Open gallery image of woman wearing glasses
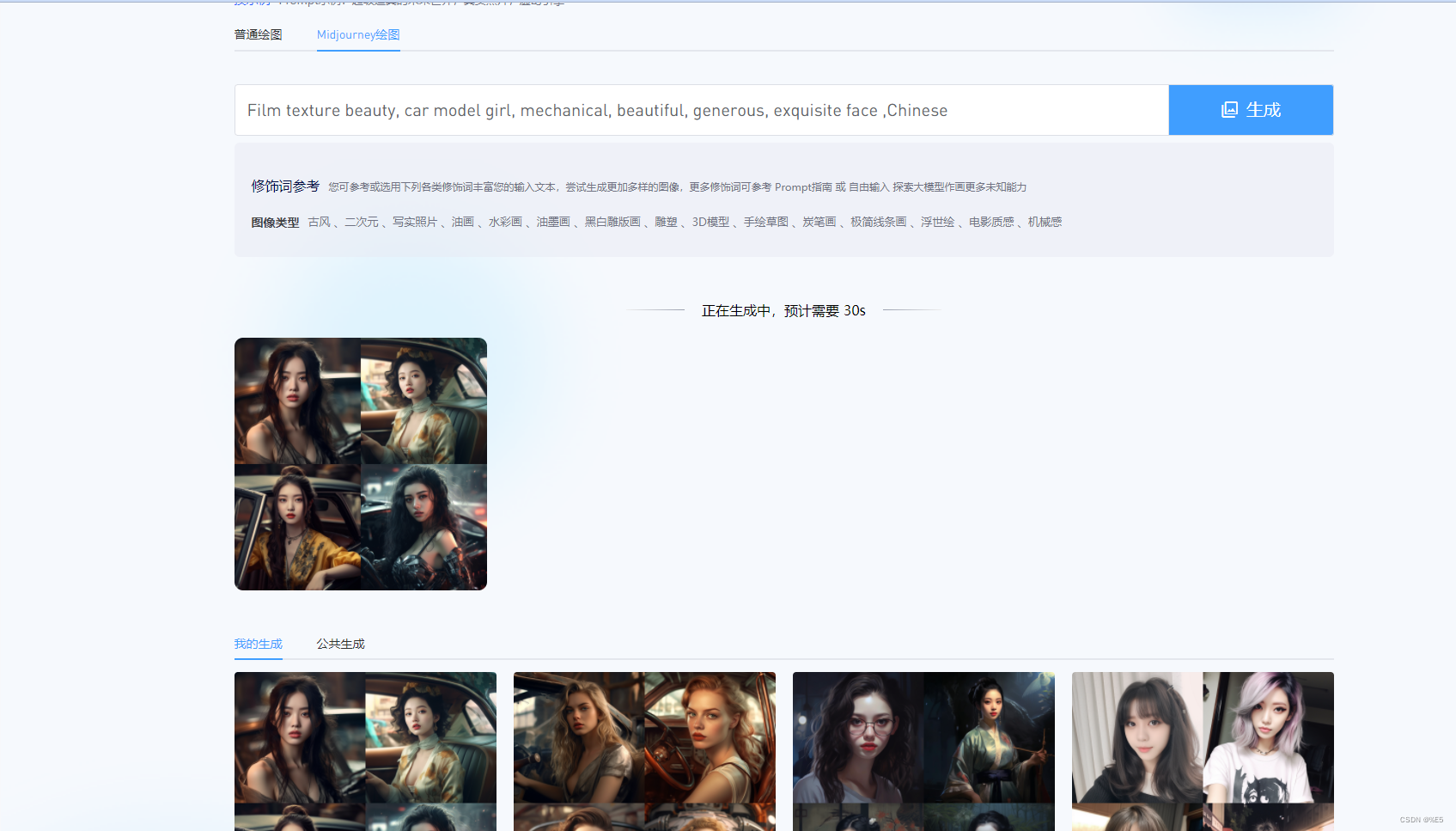The image size is (1456, 831). (x=923, y=751)
